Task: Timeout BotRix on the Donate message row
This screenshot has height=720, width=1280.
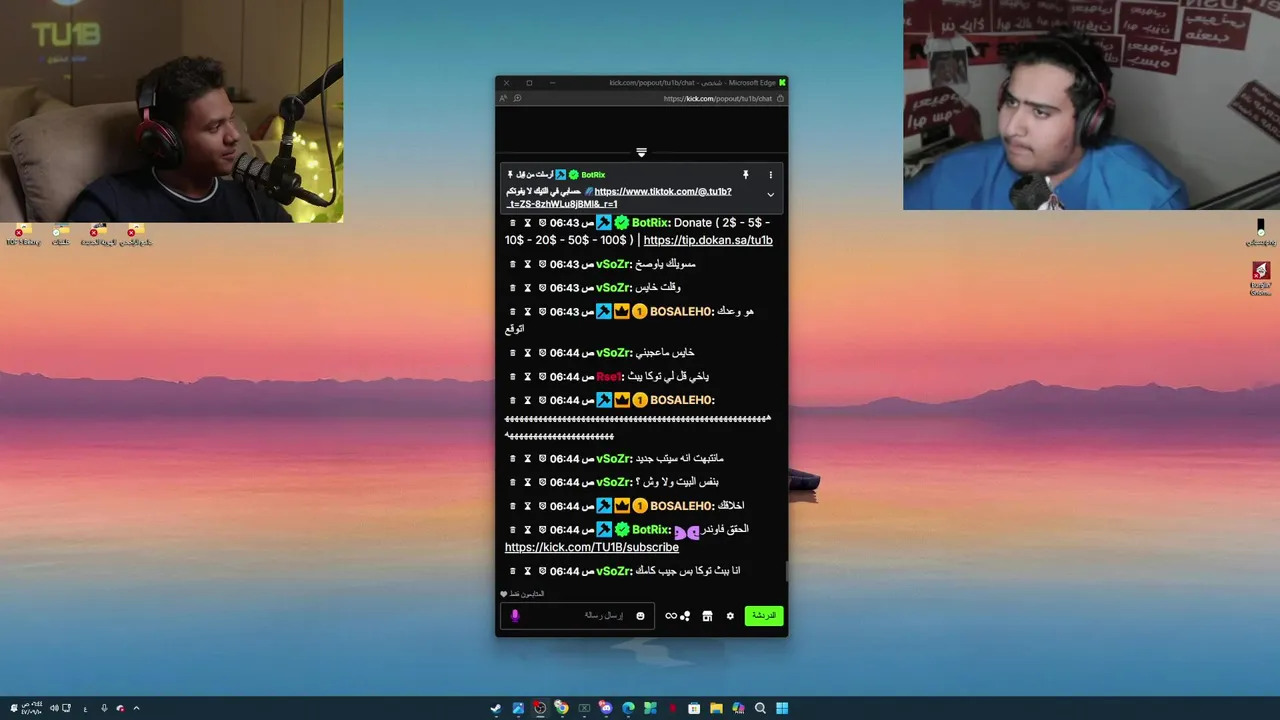Action: tap(528, 223)
